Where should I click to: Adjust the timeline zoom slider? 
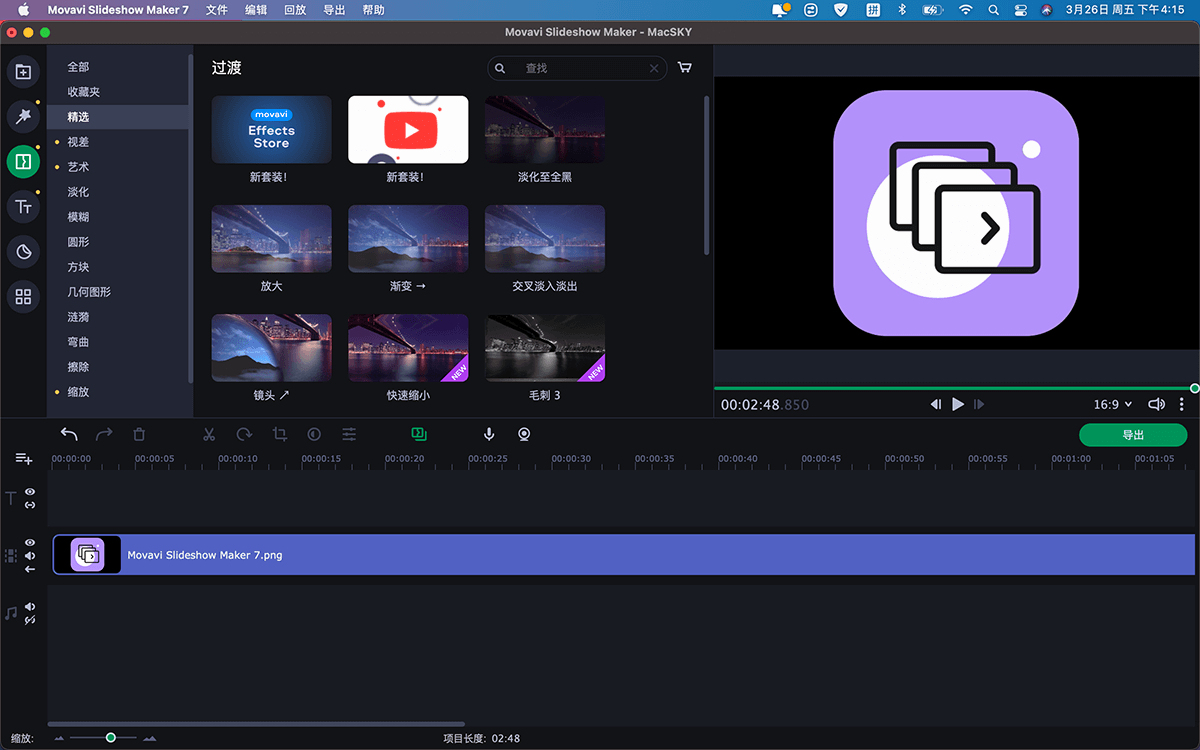pos(110,738)
